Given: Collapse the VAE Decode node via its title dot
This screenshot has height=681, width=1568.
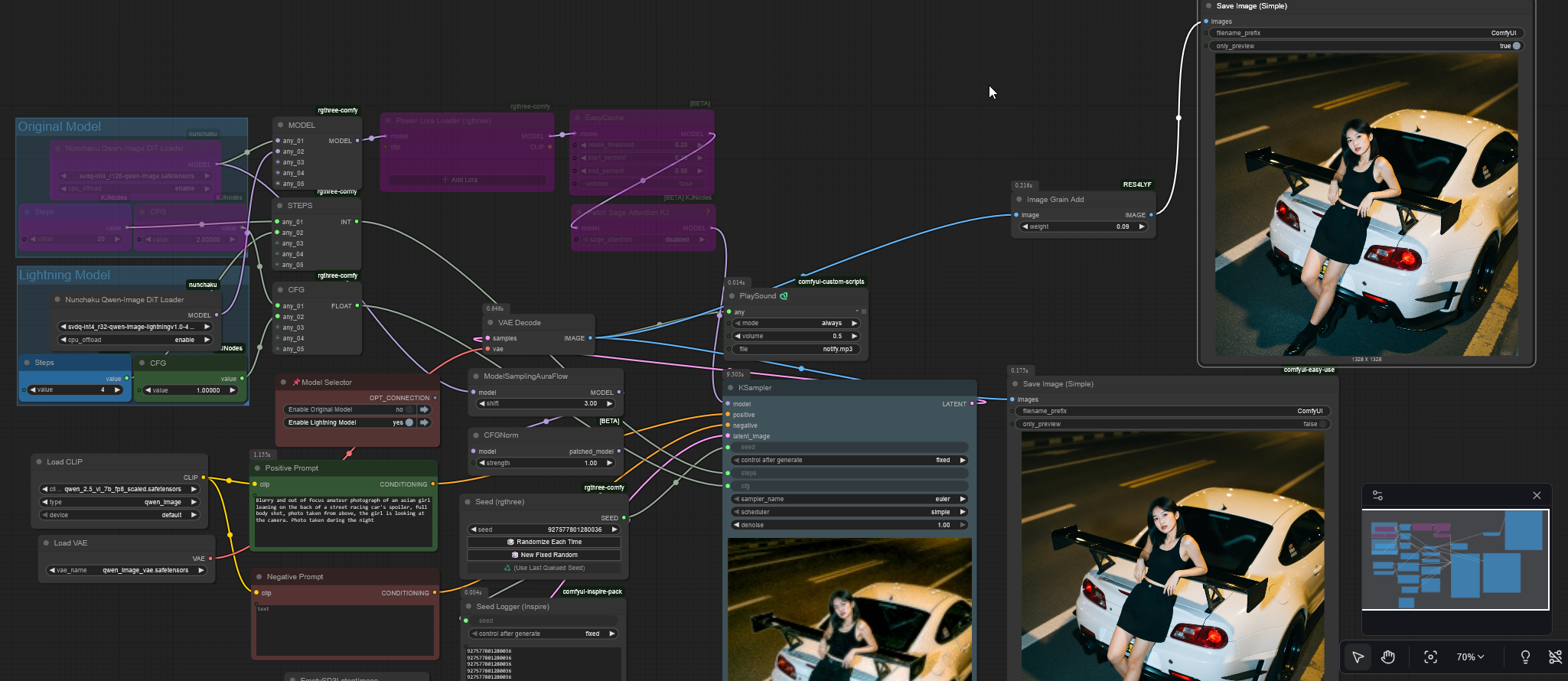Looking at the screenshot, I should 489,323.
